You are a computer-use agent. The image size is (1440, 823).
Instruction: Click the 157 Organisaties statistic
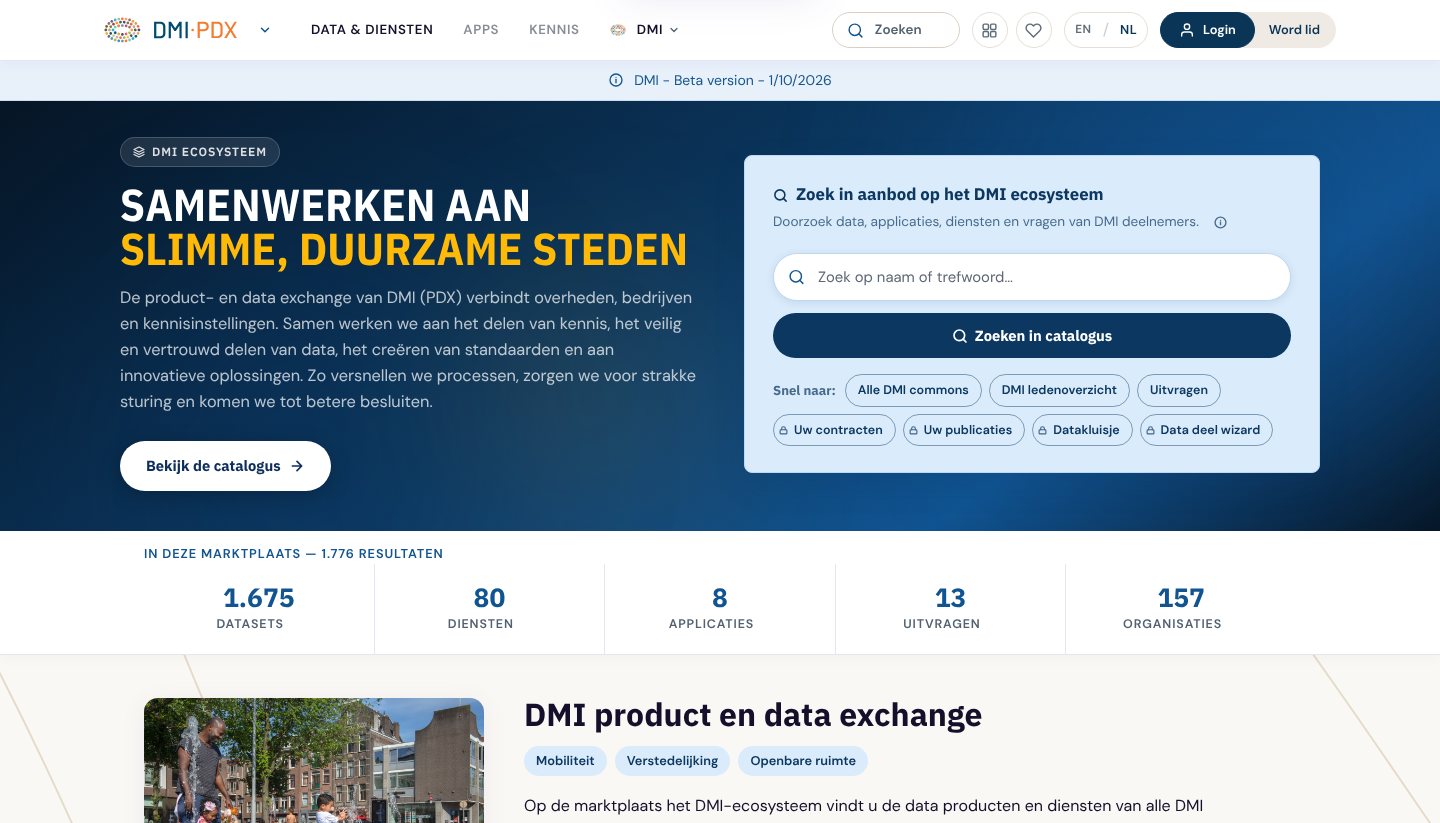coord(1181,609)
